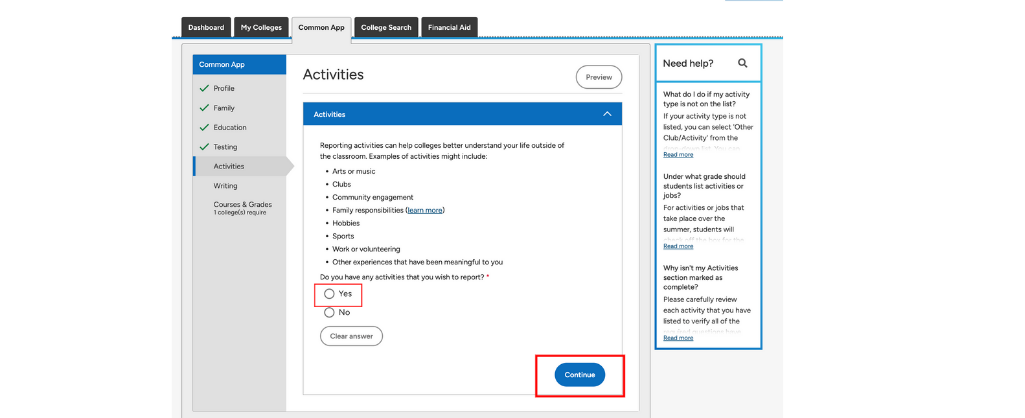Click Read more under grade listing question

[678, 247]
